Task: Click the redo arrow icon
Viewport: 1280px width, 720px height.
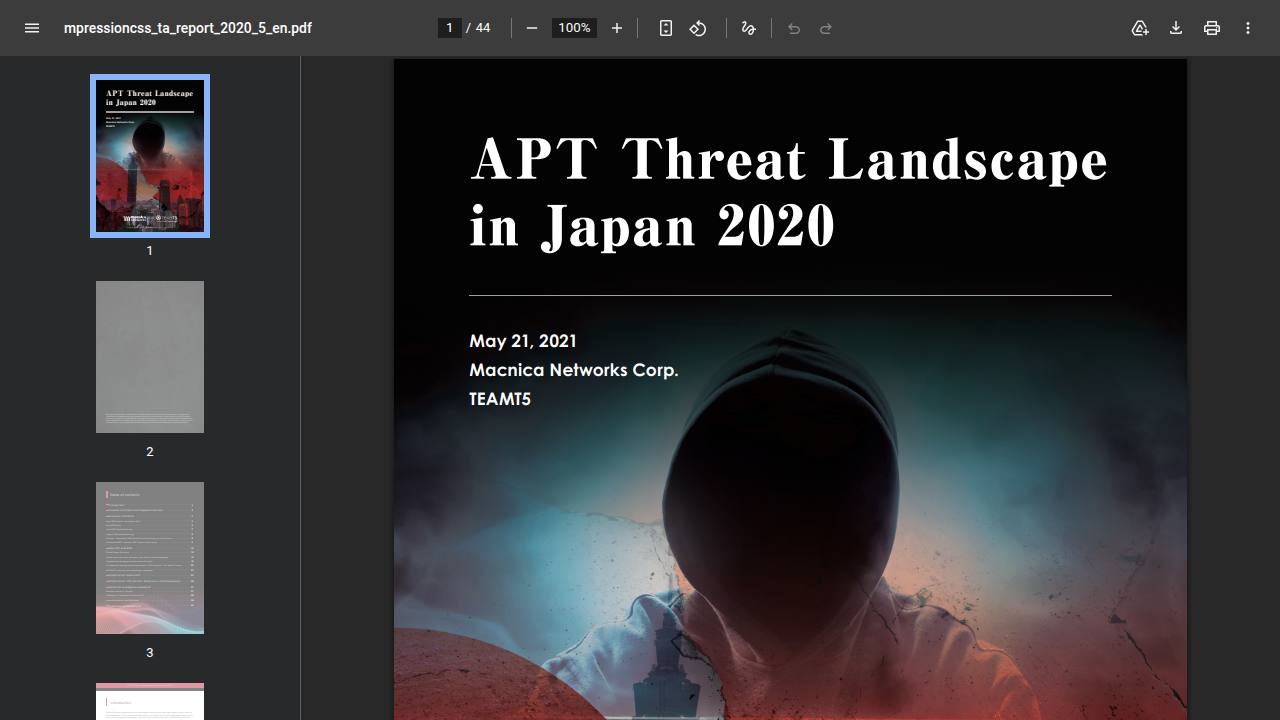Action: click(826, 28)
